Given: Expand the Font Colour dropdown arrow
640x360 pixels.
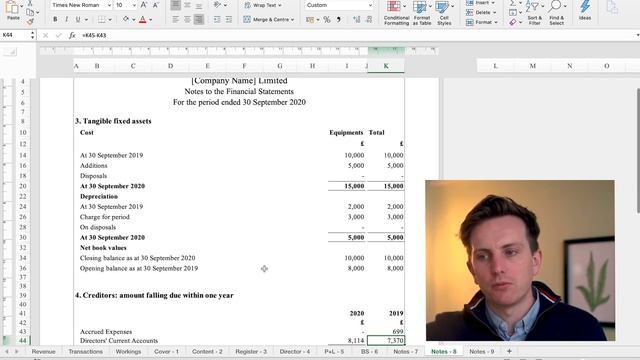Looking at the screenshot, I should pyautogui.click(x=151, y=20).
